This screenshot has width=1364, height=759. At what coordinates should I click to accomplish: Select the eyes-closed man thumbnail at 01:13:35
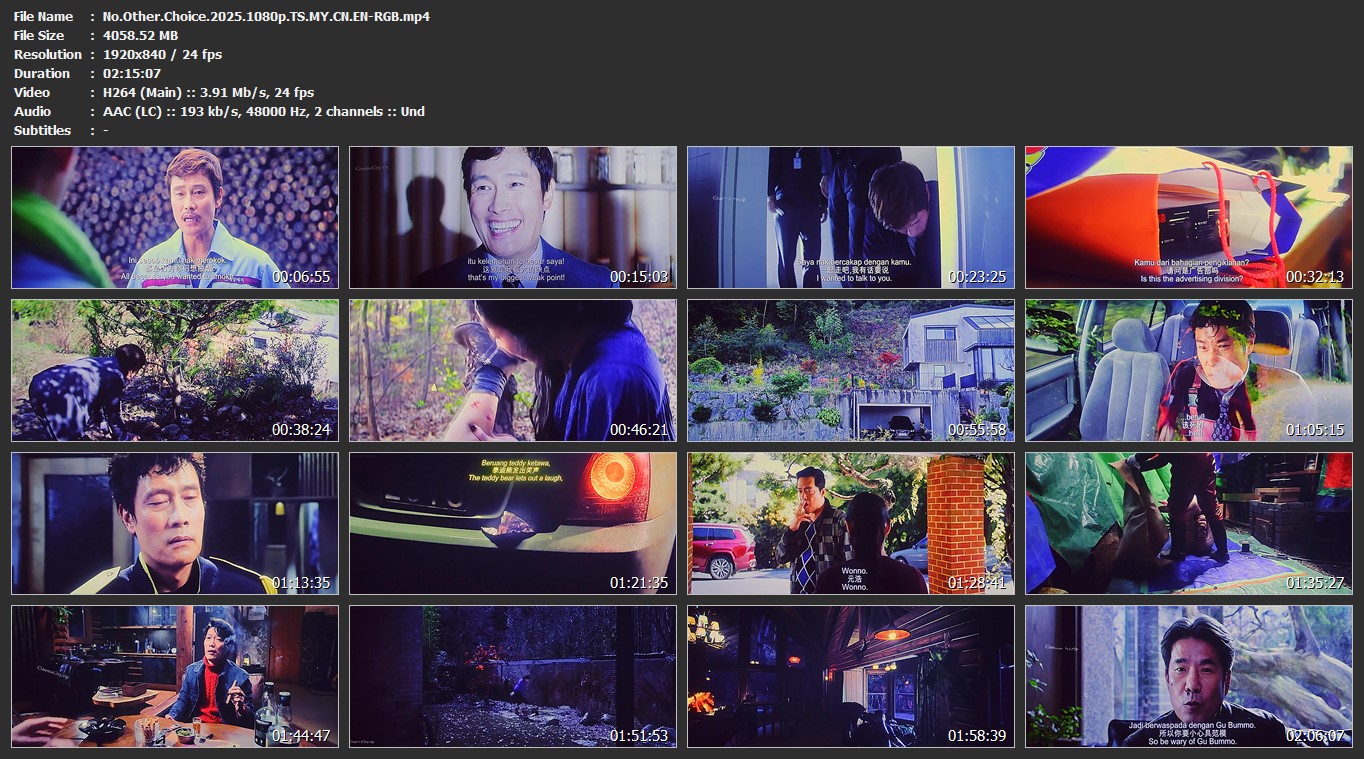[x=175, y=523]
